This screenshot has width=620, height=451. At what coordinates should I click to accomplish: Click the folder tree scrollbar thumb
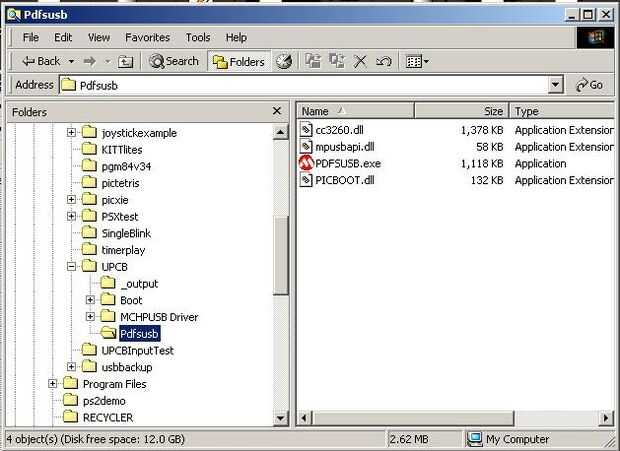coord(281,255)
